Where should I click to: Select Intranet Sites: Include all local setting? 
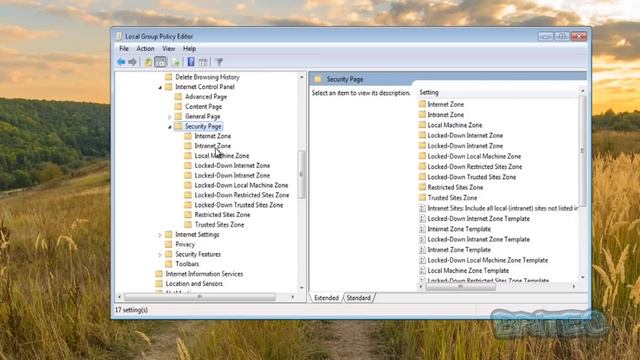502,208
